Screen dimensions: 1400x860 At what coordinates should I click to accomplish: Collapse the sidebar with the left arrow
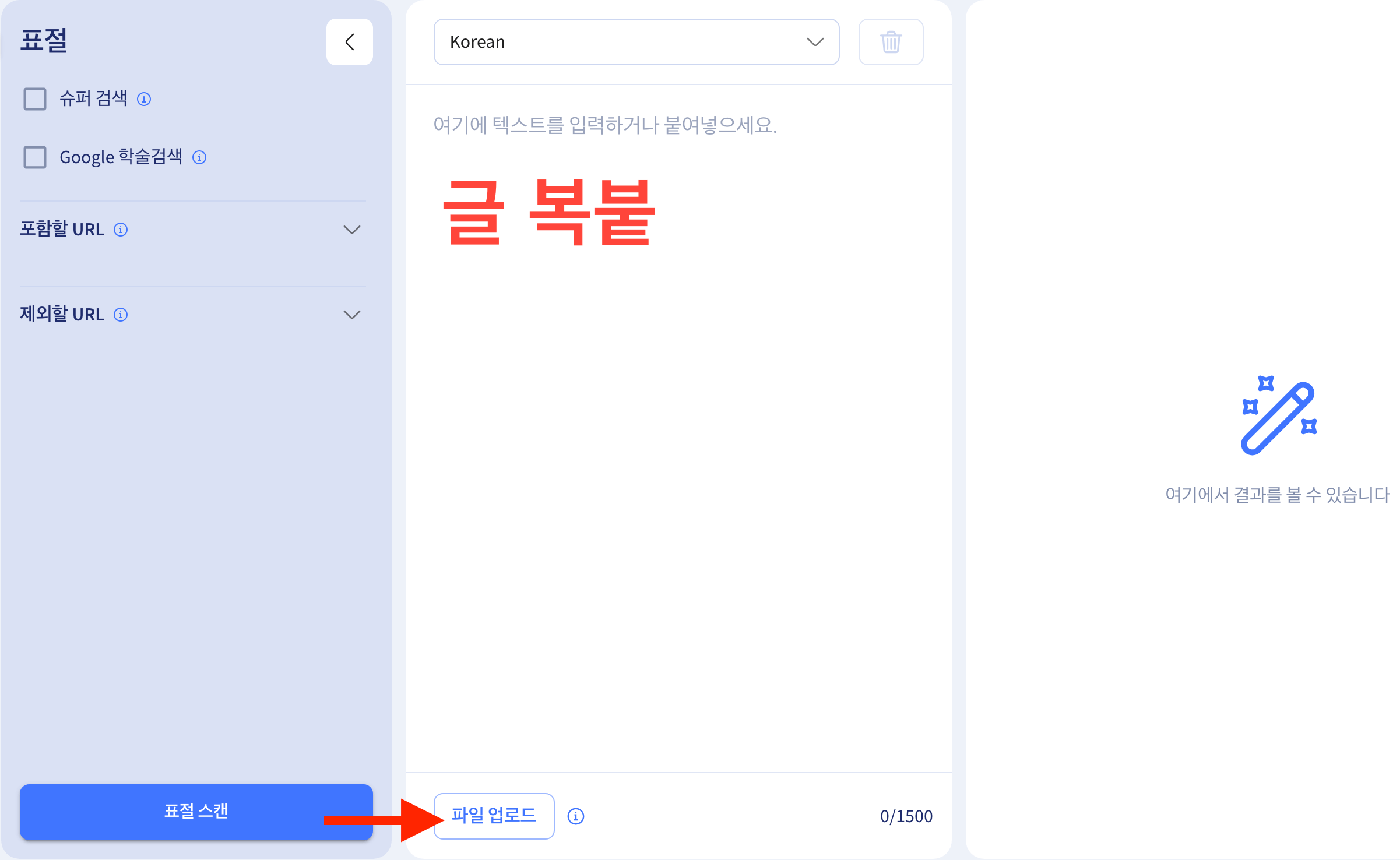[349, 41]
